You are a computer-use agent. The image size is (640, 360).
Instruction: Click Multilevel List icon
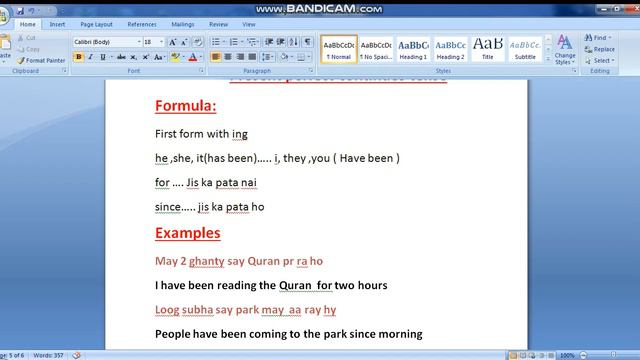click(252, 42)
